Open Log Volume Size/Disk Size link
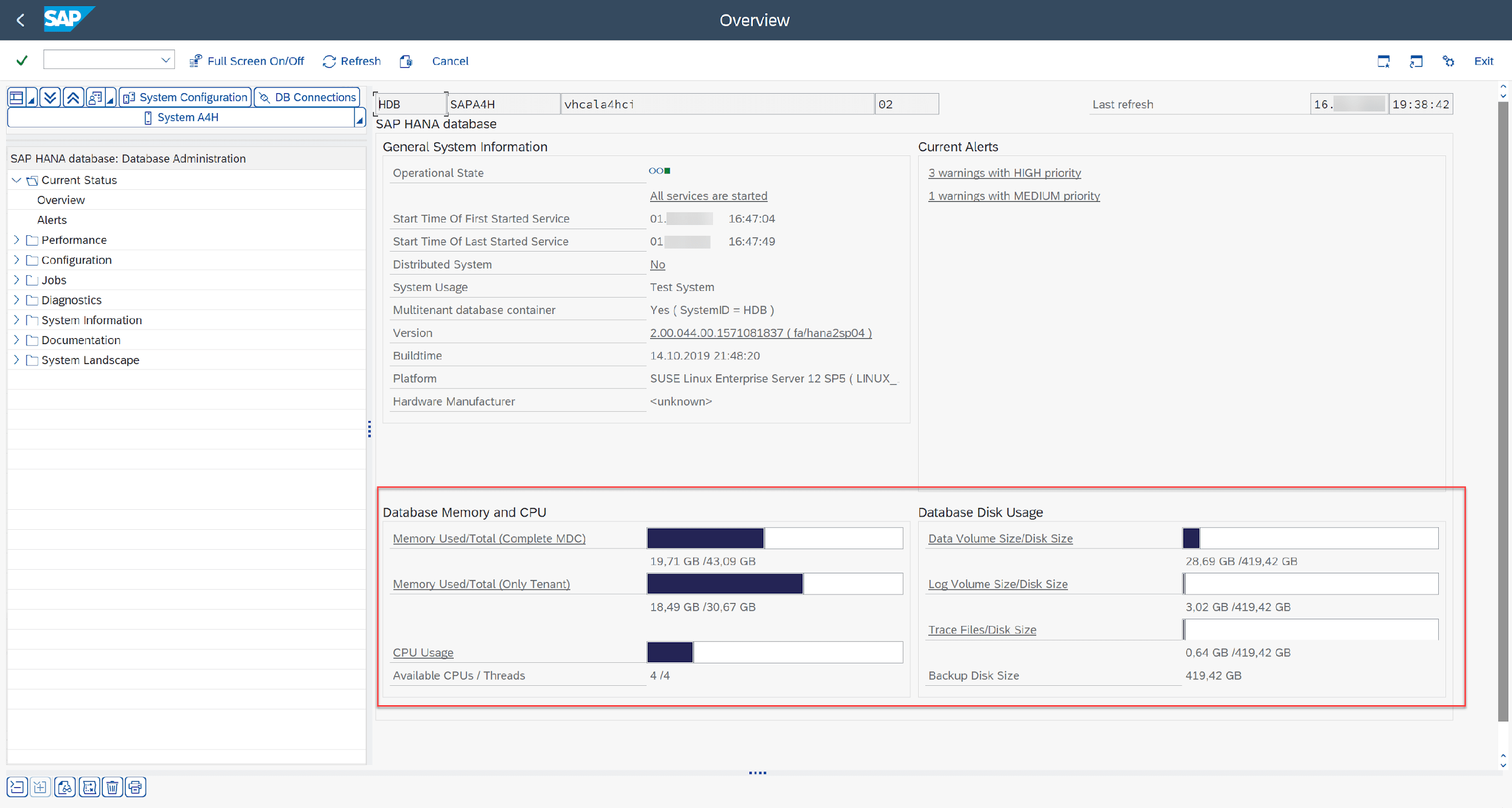Viewport: 1512px width, 808px height. pos(998,584)
